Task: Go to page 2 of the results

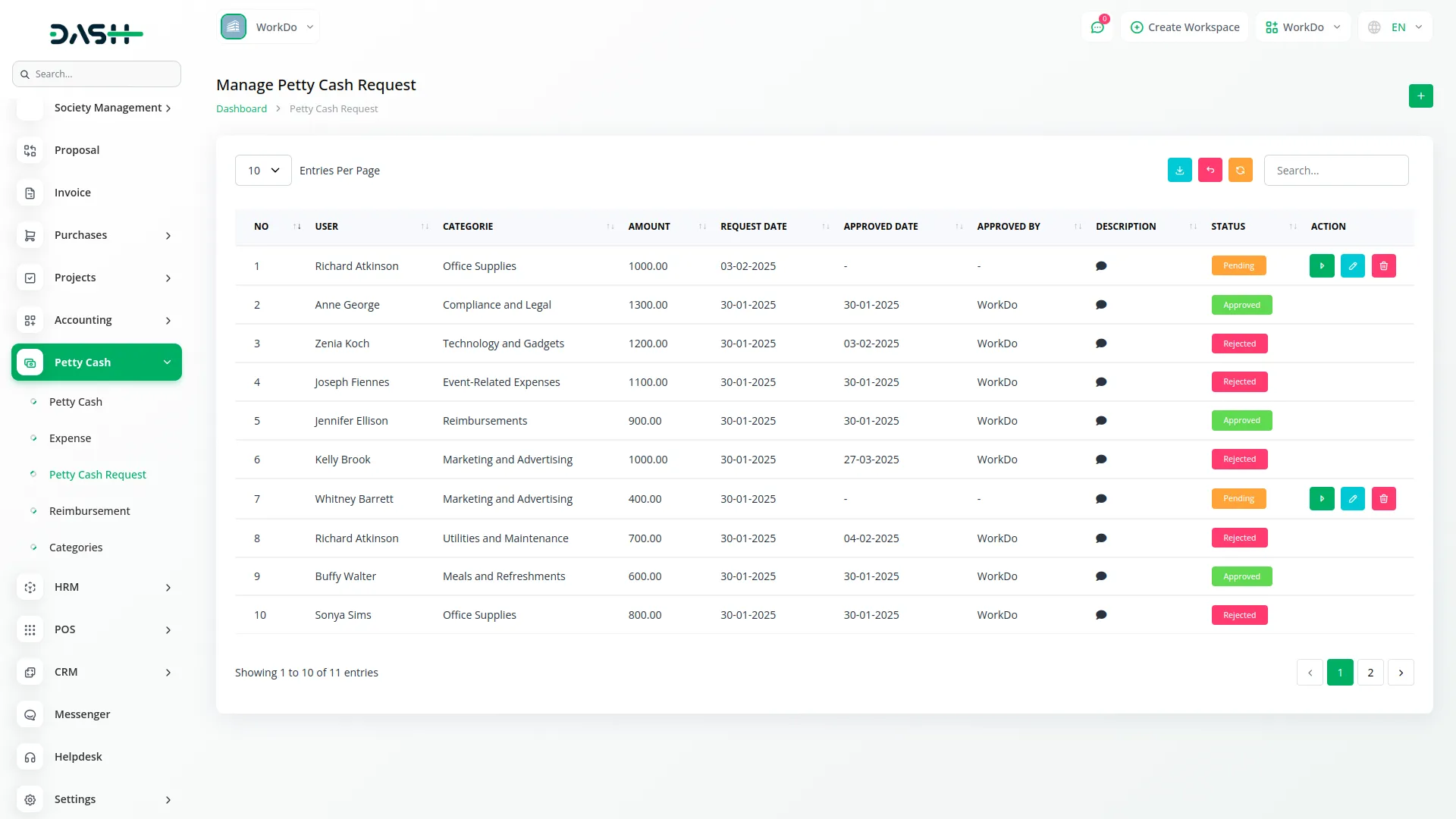Action: coord(1370,672)
